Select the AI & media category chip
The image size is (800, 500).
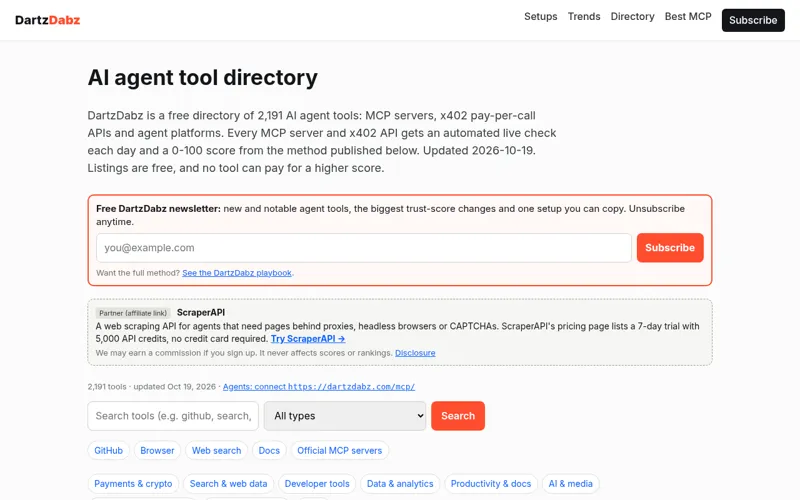570,484
